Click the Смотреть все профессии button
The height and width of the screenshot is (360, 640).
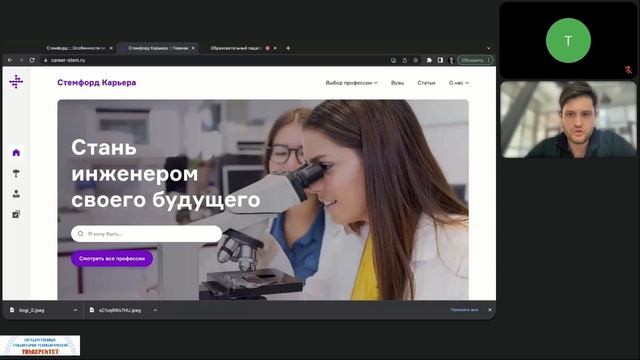coord(112,258)
